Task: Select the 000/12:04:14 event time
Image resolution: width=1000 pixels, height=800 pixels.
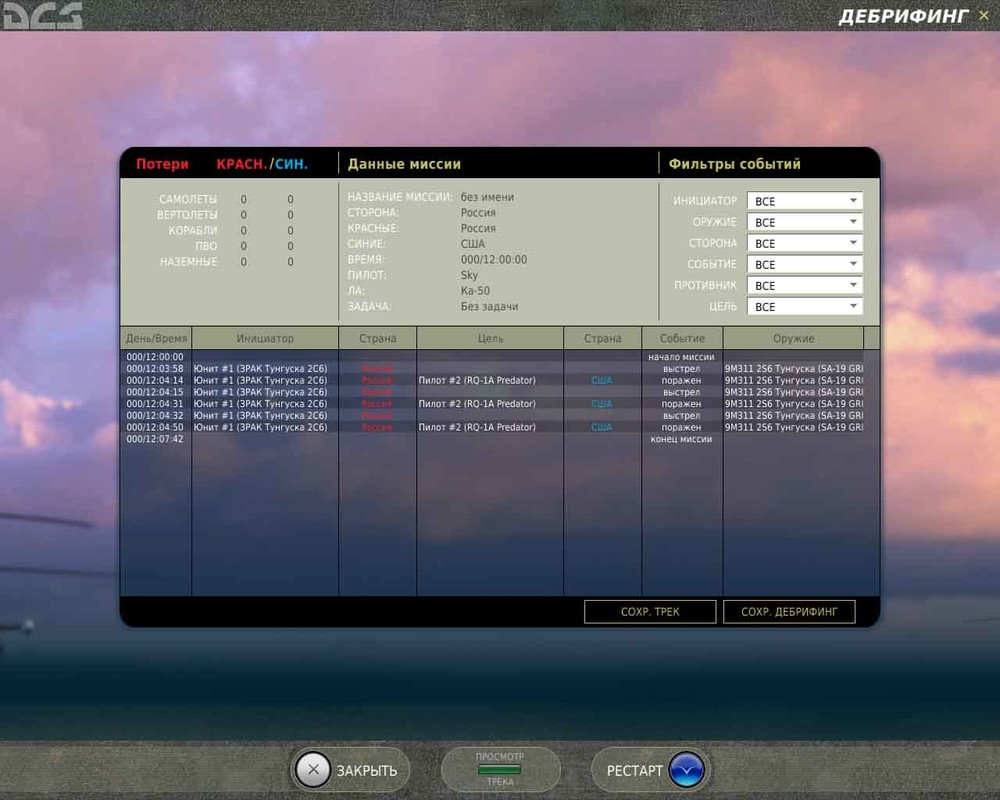Action: click(x=155, y=380)
